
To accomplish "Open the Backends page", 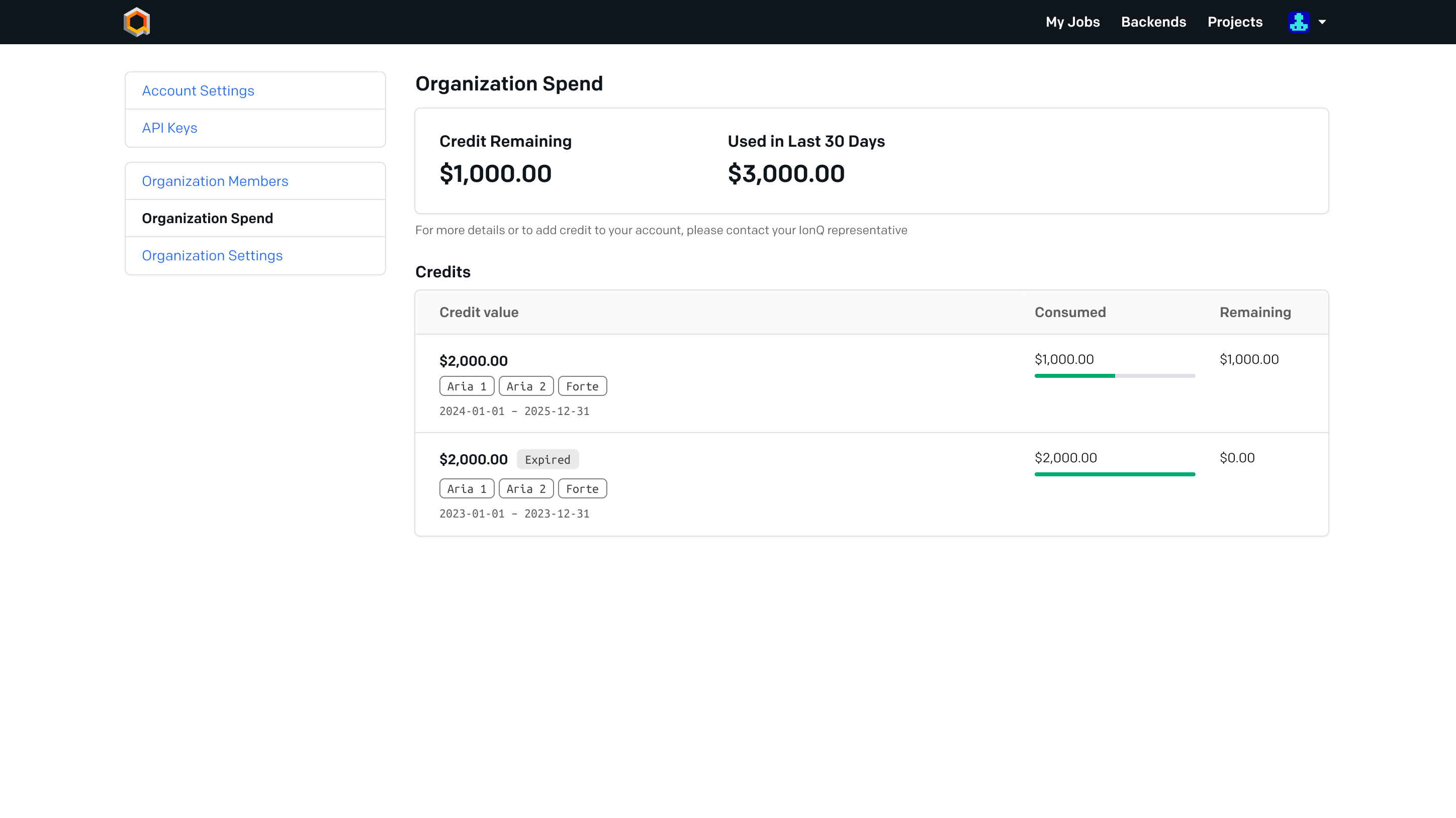I will (x=1153, y=22).
